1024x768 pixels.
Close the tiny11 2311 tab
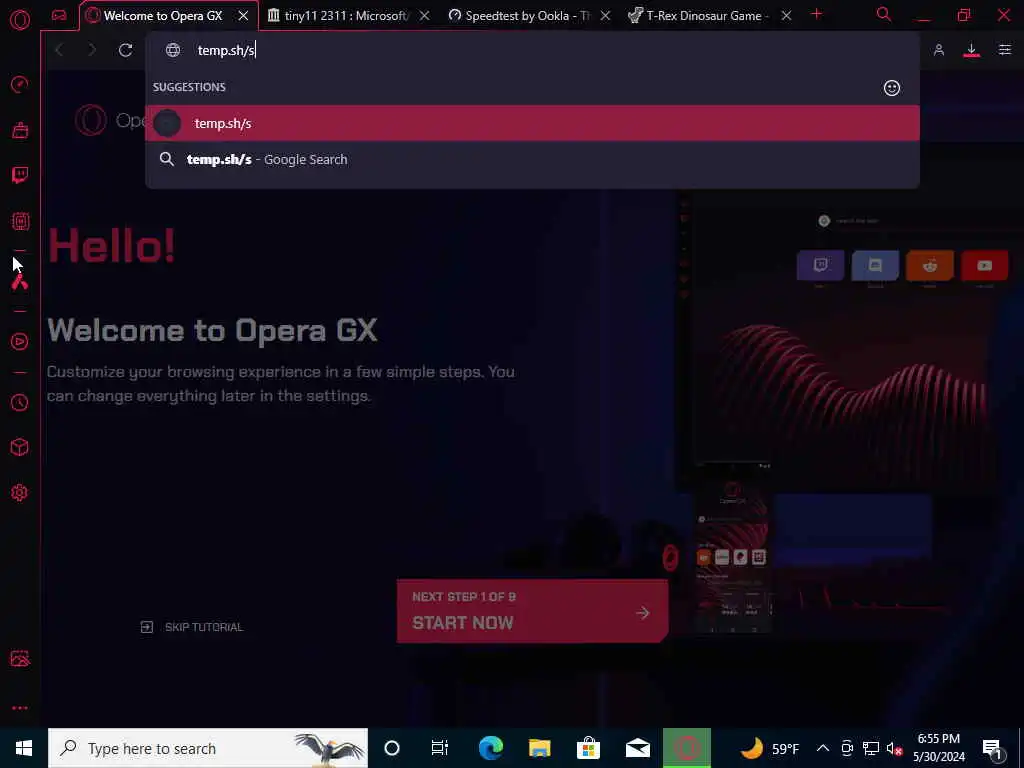click(424, 16)
